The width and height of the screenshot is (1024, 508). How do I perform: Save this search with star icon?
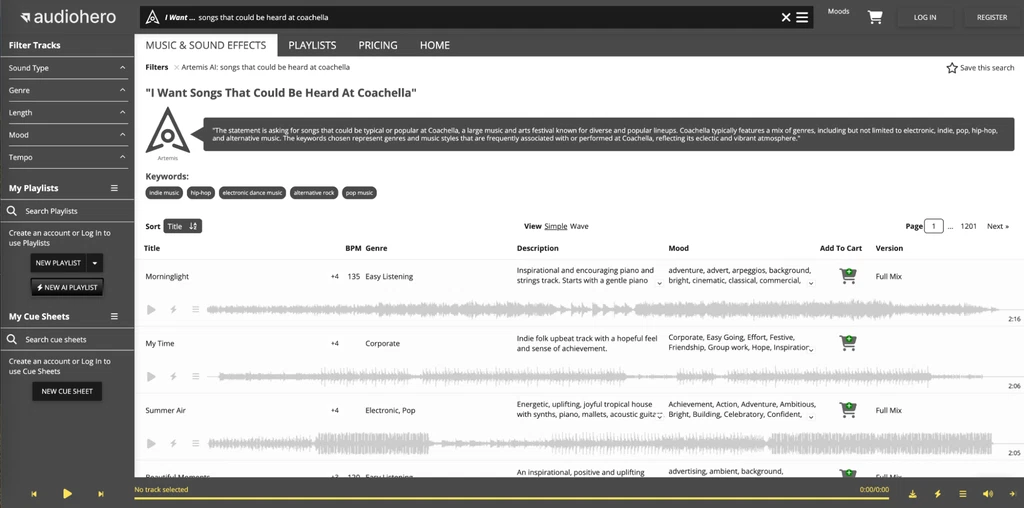pyautogui.click(x=952, y=68)
